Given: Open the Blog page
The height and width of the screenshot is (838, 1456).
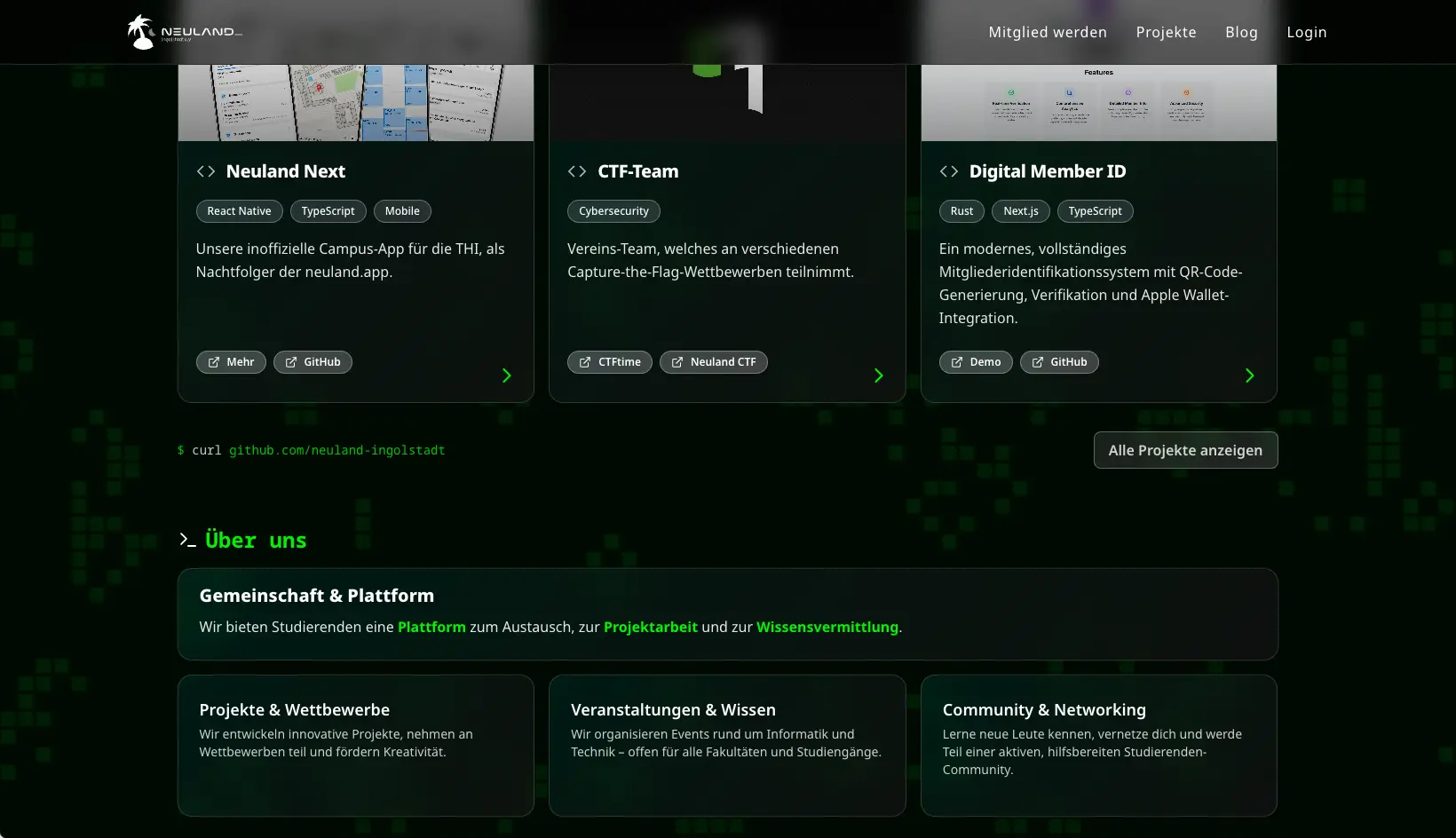Looking at the screenshot, I should pos(1241,32).
